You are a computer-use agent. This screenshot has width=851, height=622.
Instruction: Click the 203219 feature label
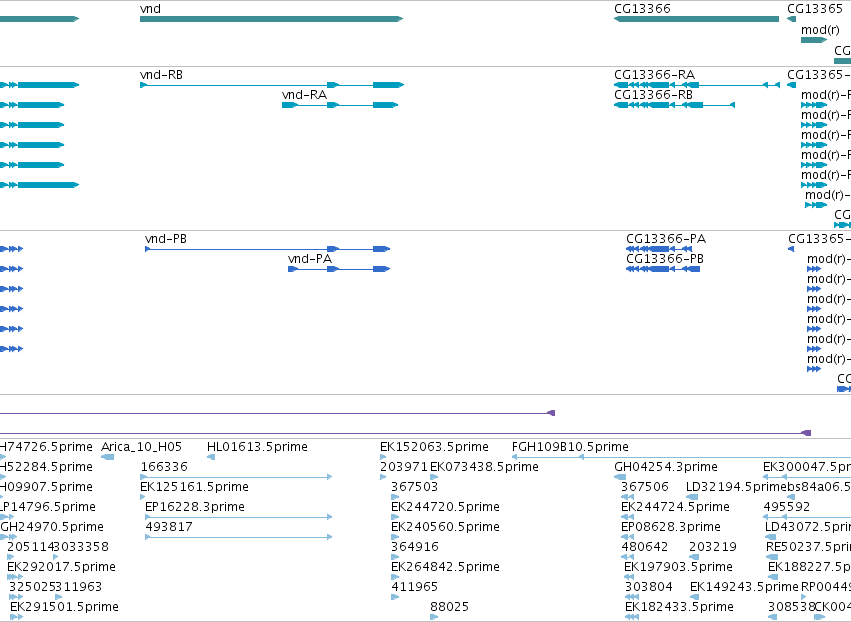click(713, 547)
